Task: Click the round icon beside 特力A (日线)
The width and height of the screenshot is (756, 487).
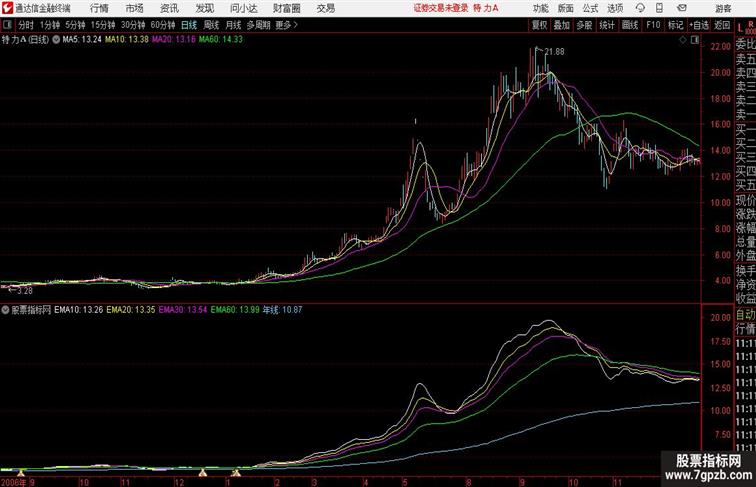Action: [56, 40]
